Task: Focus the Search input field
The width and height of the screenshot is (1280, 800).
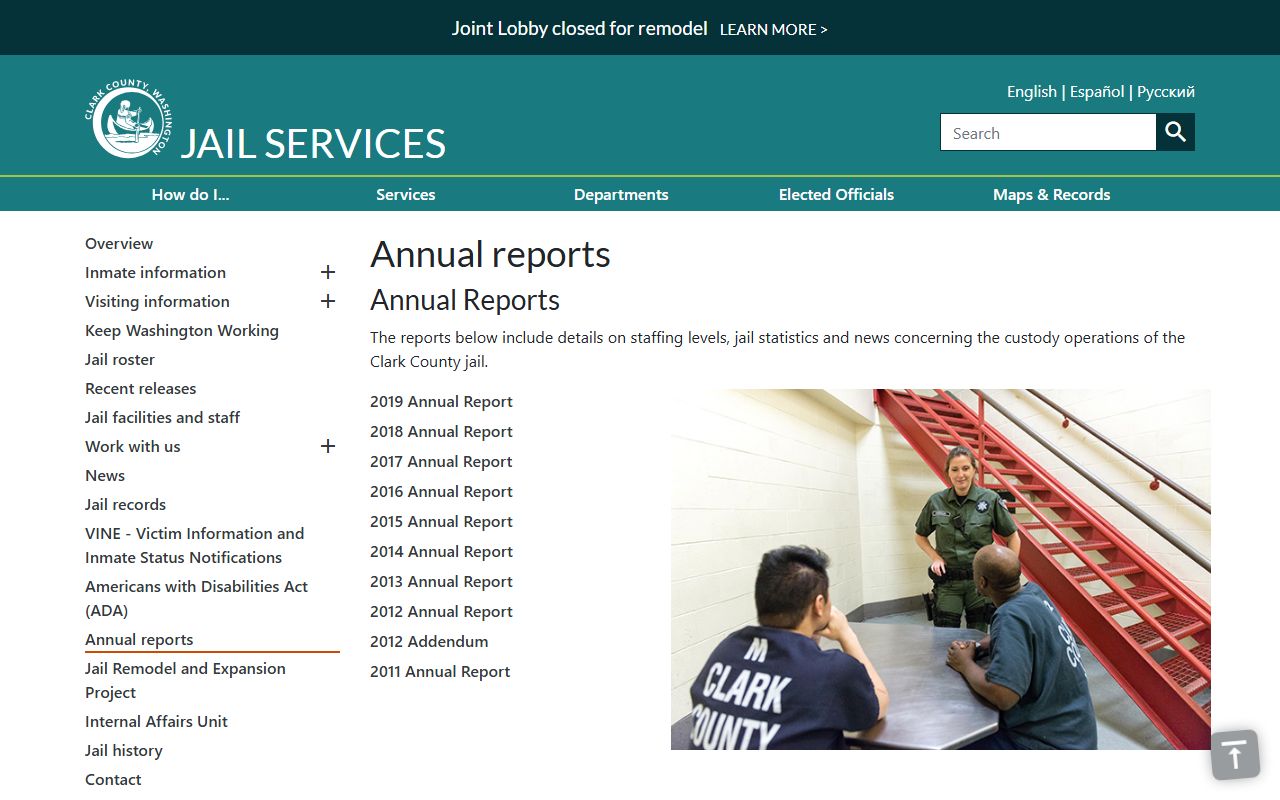Action: click(1048, 132)
